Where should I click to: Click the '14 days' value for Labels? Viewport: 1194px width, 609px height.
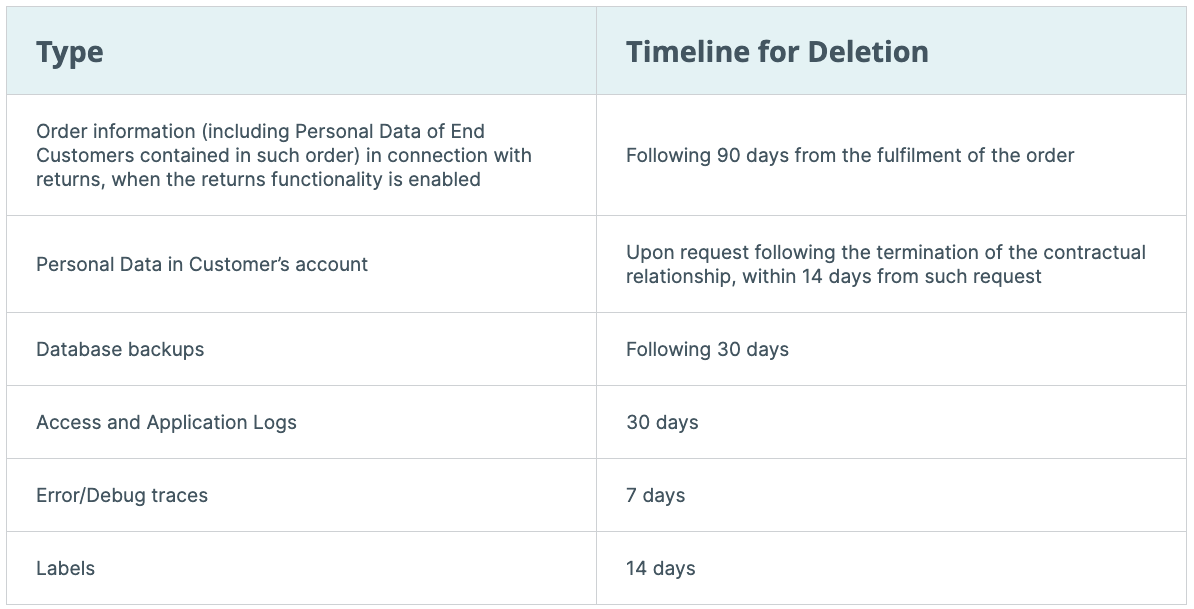click(x=660, y=569)
